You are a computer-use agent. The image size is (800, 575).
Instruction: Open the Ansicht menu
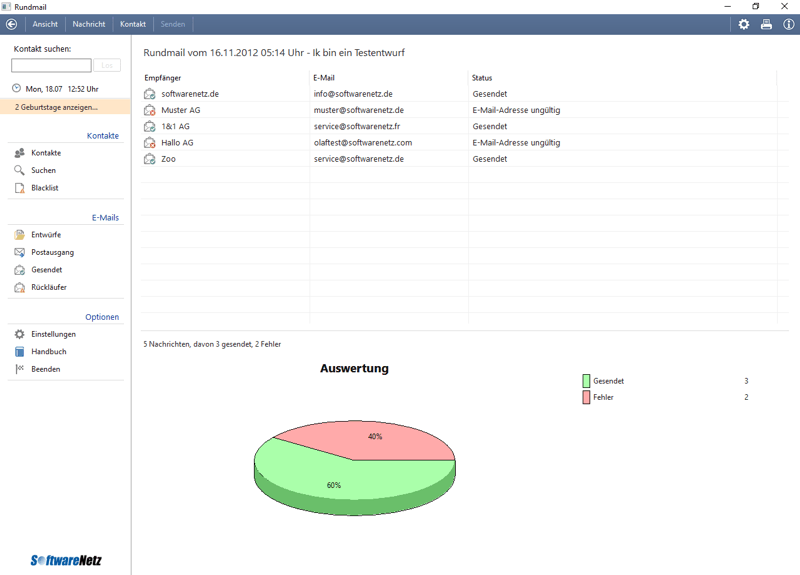tap(45, 24)
